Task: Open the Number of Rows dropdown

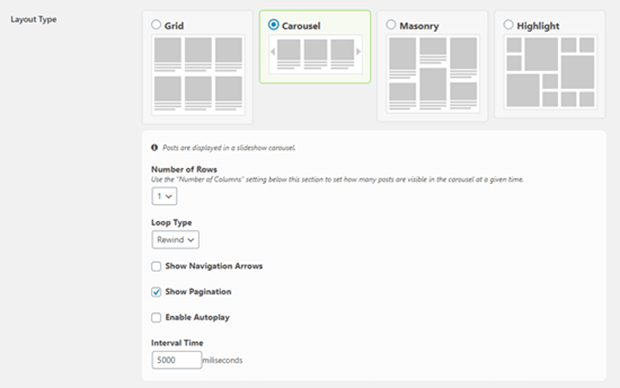Action: coord(164,196)
